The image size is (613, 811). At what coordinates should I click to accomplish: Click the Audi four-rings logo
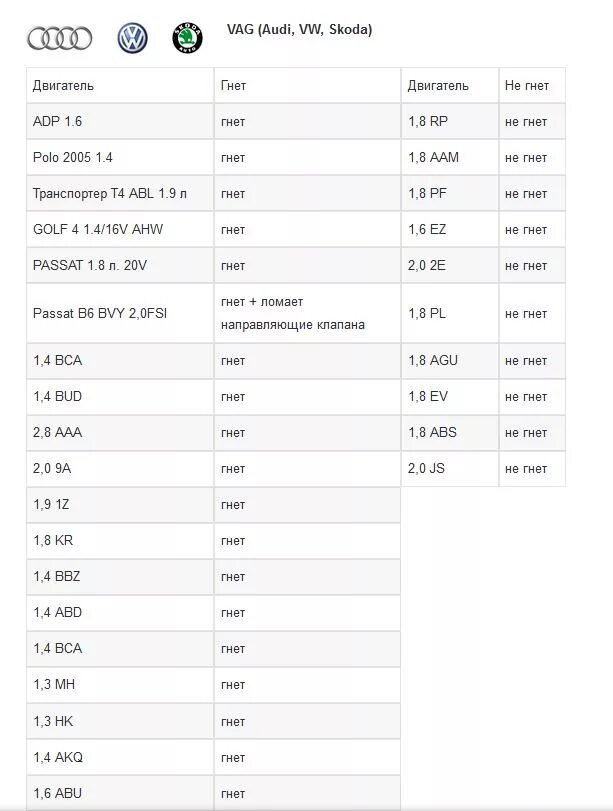point(59,38)
